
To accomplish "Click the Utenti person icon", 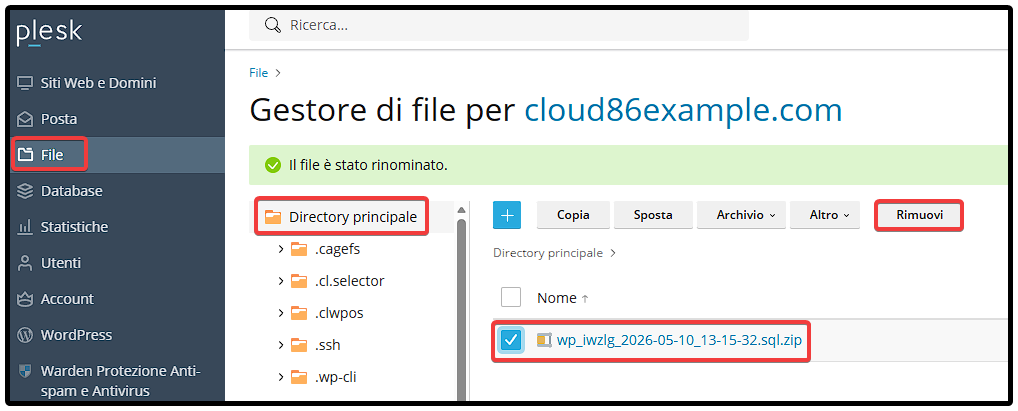I will tap(25, 263).
